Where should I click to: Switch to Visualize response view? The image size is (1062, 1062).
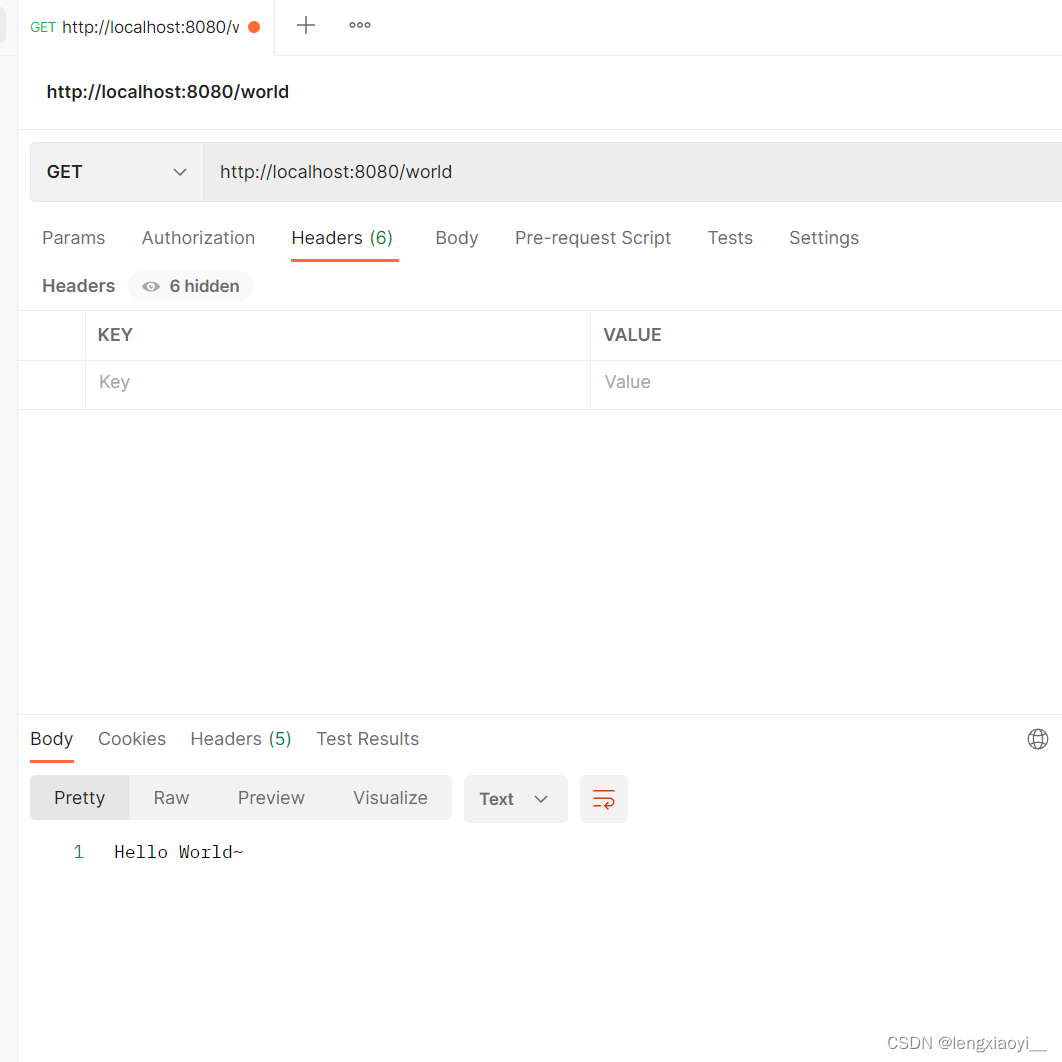(390, 798)
